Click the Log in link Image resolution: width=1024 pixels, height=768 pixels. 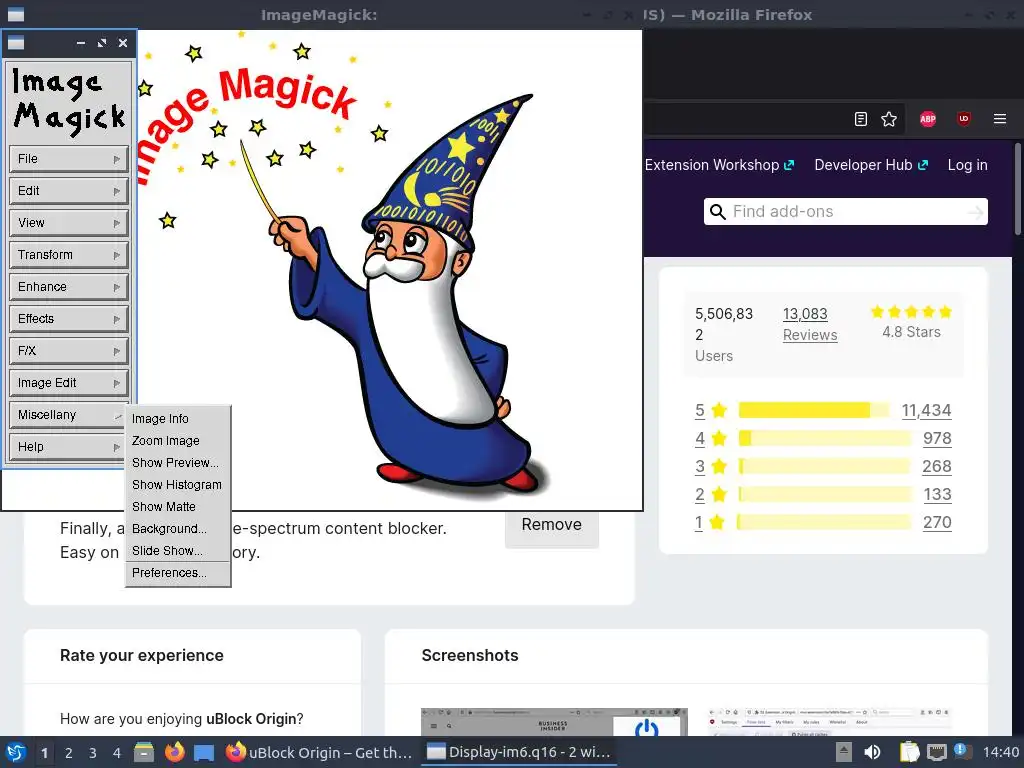(x=967, y=165)
